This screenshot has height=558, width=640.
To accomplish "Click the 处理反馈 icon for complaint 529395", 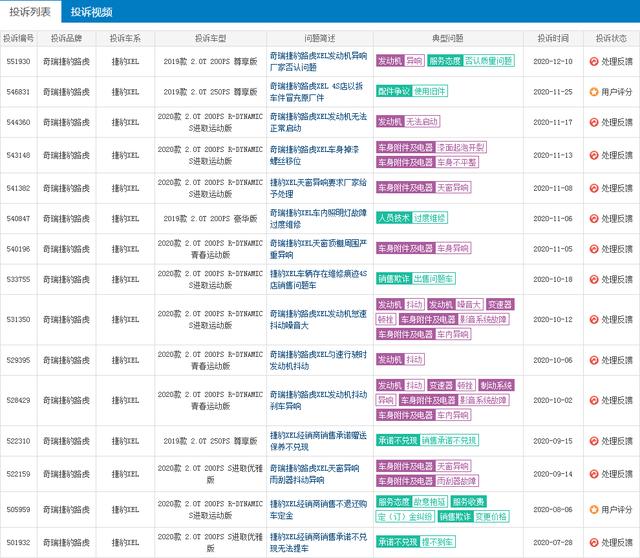I will 594,360.
